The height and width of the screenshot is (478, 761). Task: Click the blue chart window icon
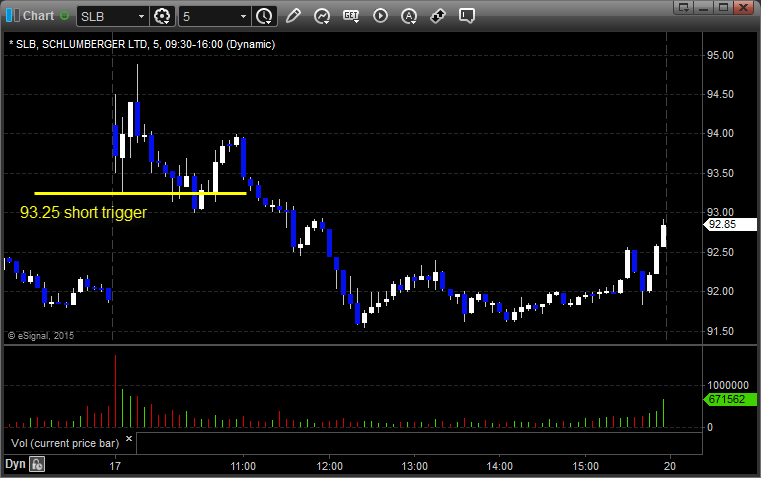(13, 16)
